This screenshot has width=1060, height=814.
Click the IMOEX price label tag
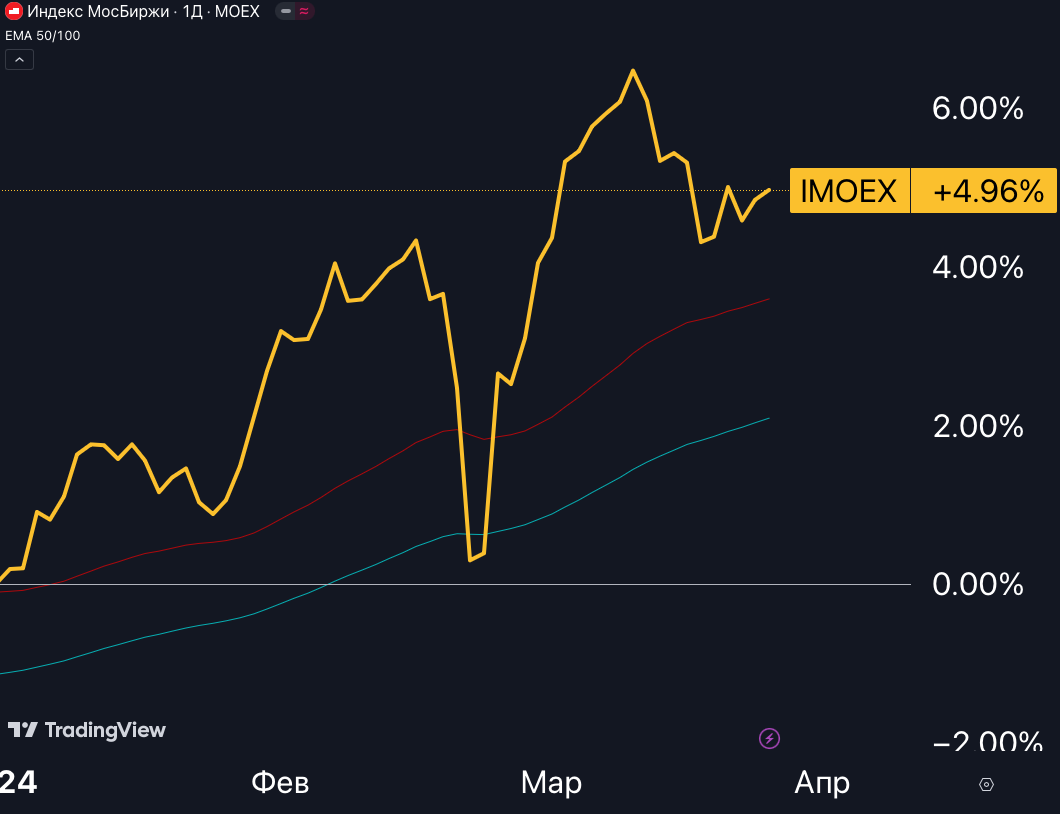[x=849, y=191]
